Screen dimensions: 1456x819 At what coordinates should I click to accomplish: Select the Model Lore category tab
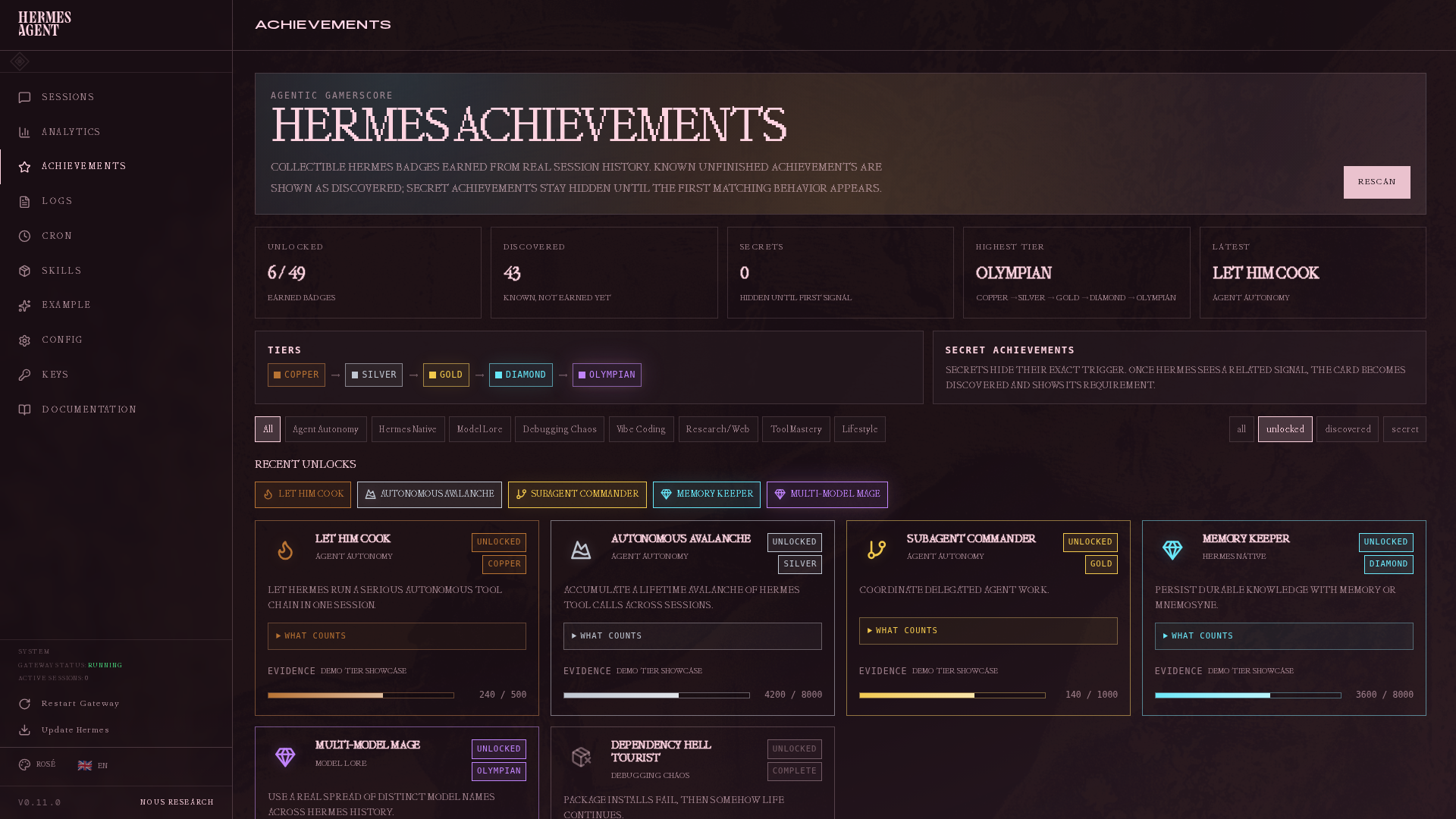pyautogui.click(x=480, y=429)
